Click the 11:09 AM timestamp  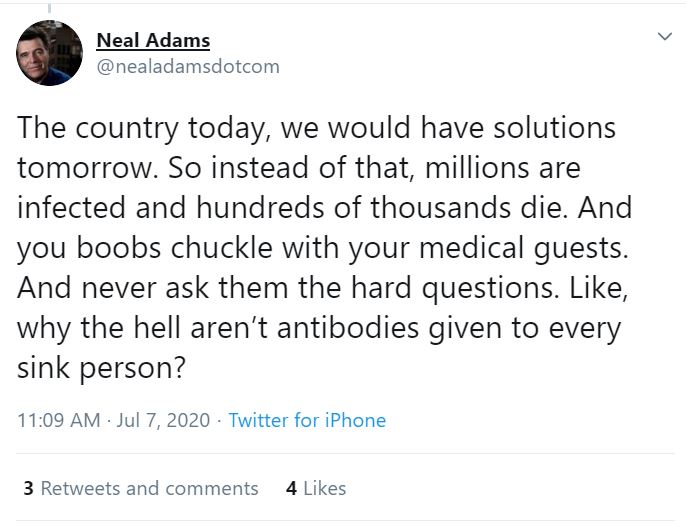59,420
